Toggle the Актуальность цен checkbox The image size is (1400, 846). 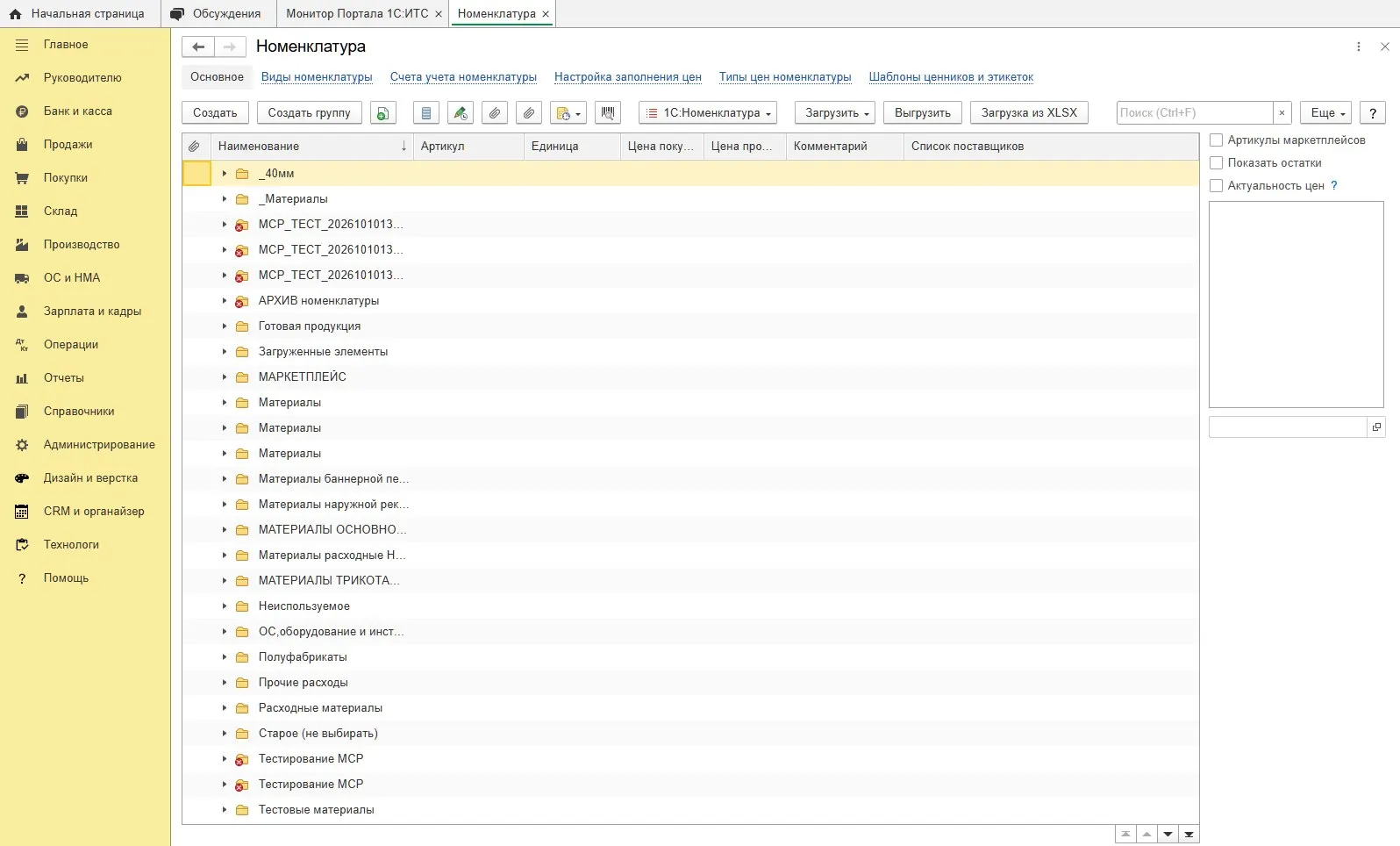(1217, 186)
